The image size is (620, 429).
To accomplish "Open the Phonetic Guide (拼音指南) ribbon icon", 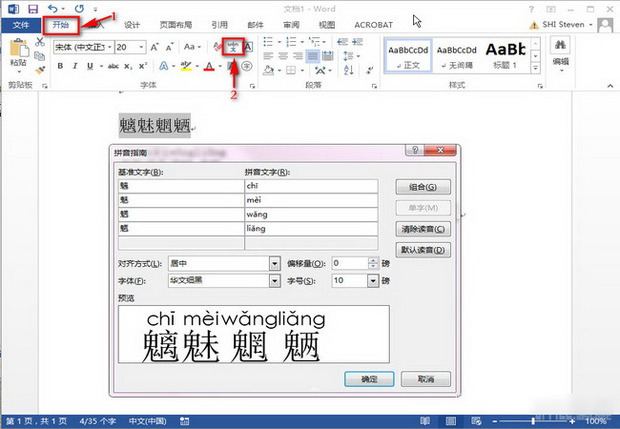I will coord(233,47).
